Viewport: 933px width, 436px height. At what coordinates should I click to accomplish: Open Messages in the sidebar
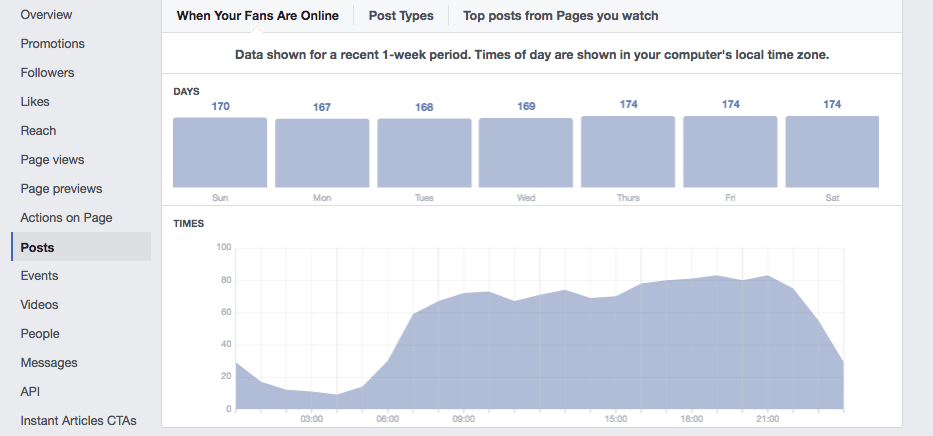pyautogui.click(x=49, y=363)
